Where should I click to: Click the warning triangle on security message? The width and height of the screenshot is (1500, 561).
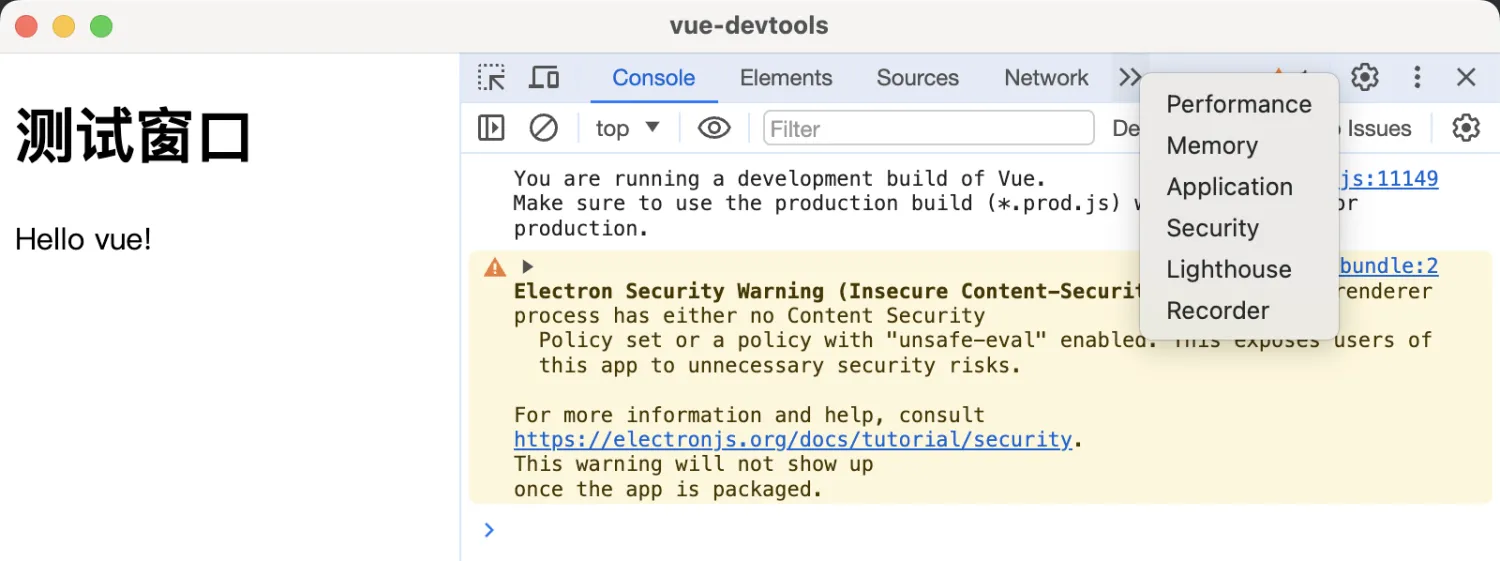(x=495, y=267)
